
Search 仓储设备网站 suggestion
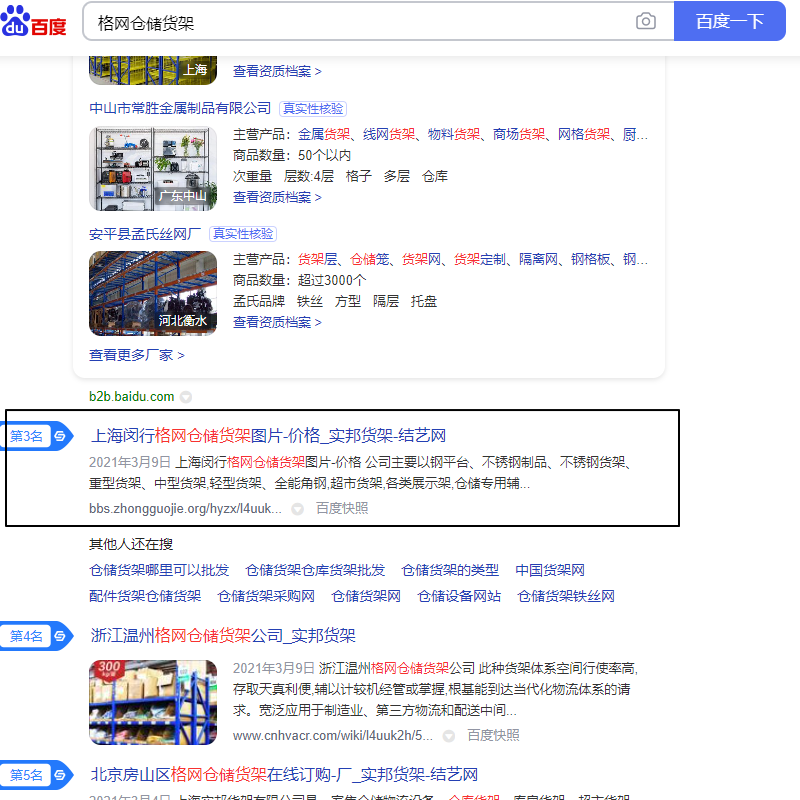[x=459, y=596]
